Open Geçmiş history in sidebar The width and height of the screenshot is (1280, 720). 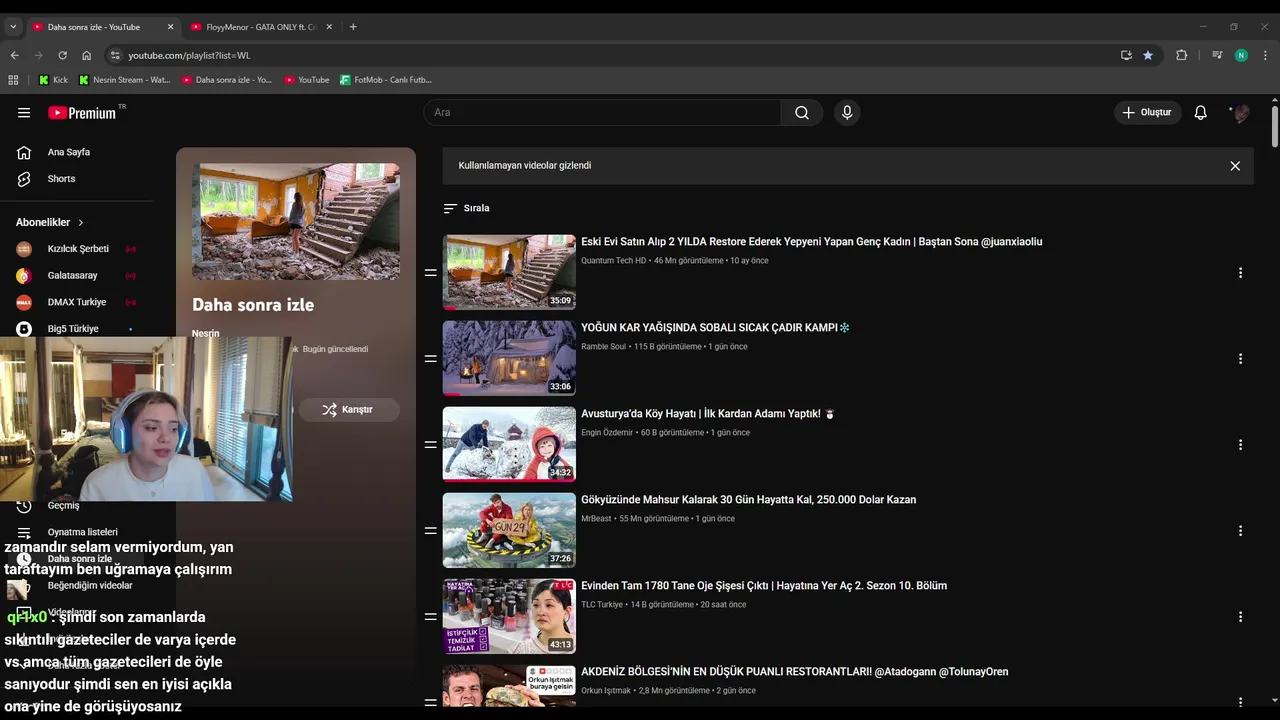63,505
